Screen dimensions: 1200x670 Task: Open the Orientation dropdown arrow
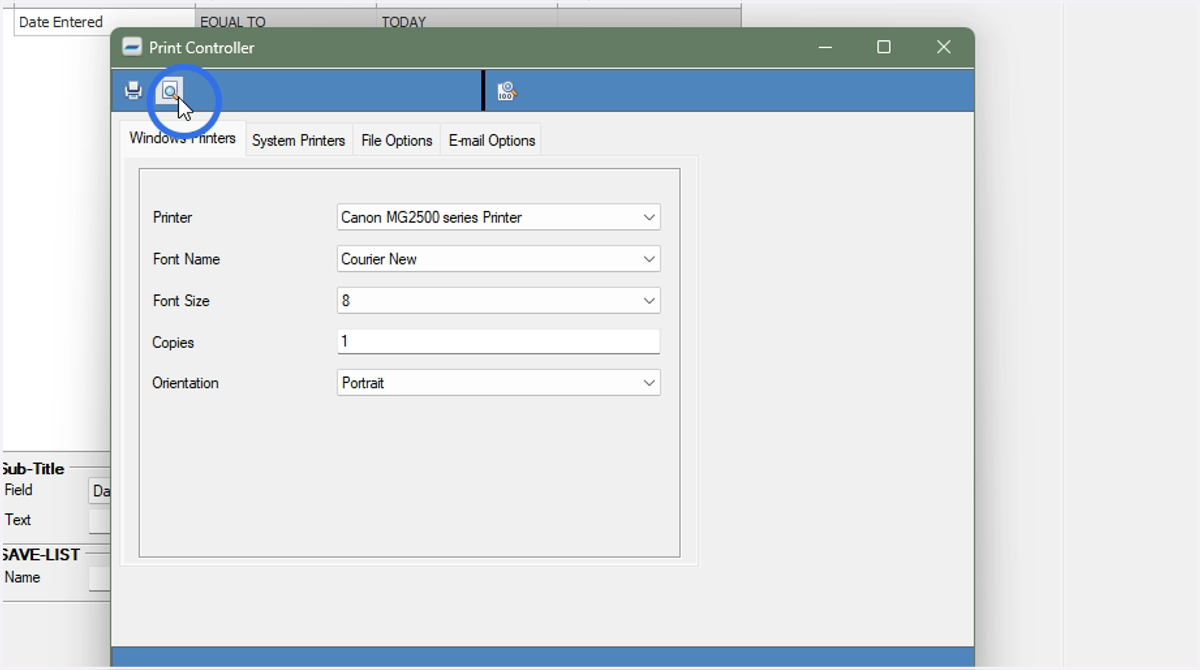tap(649, 383)
